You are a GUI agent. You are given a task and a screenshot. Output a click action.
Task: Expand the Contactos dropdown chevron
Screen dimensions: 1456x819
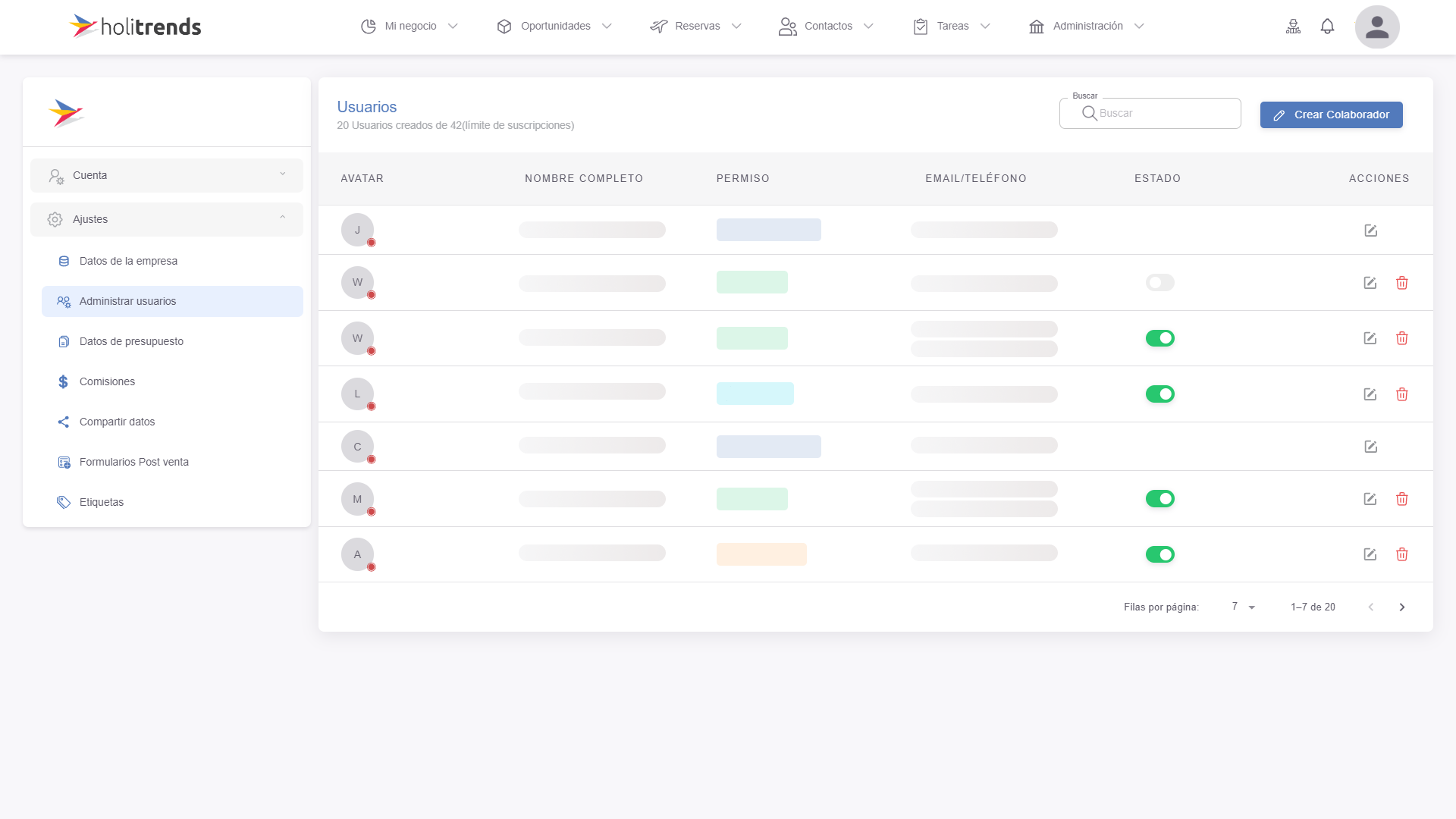tap(868, 27)
